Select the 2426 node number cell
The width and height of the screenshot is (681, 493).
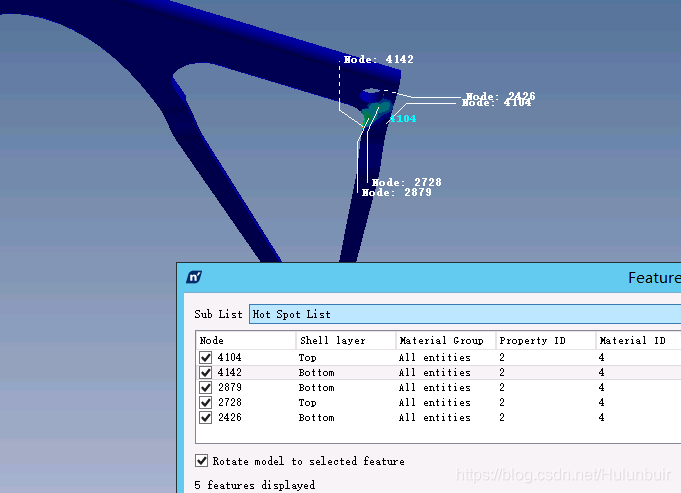click(x=229, y=417)
